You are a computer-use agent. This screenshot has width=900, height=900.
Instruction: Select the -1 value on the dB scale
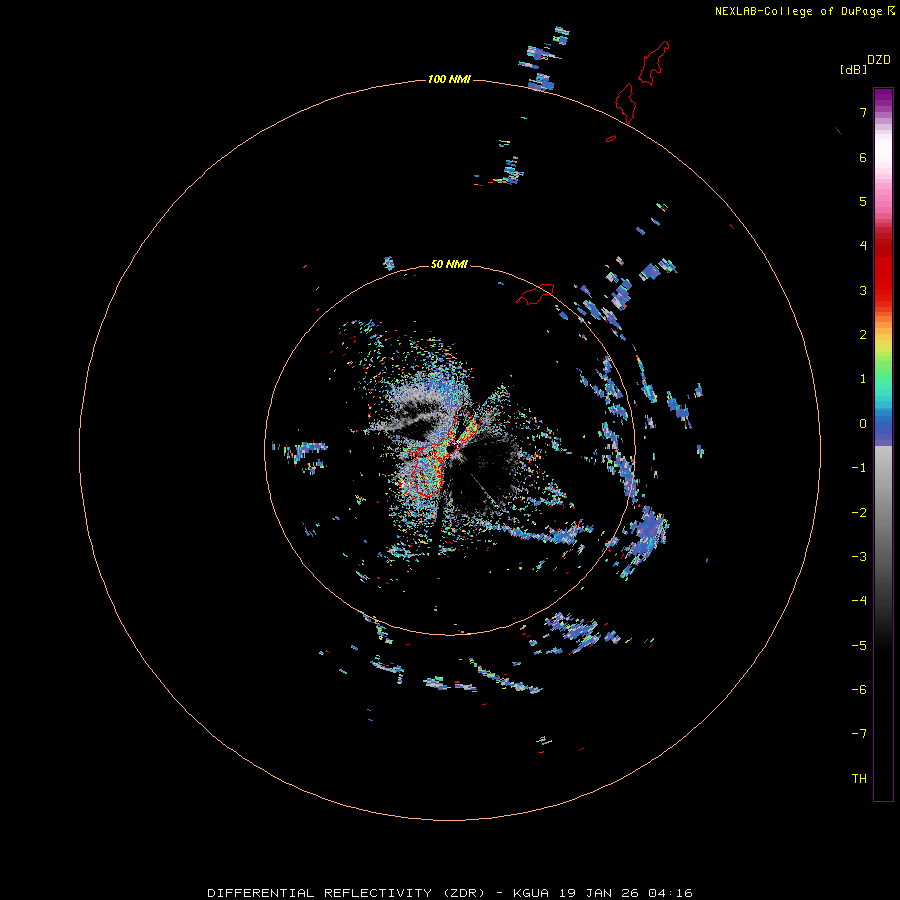tap(859, 468)
